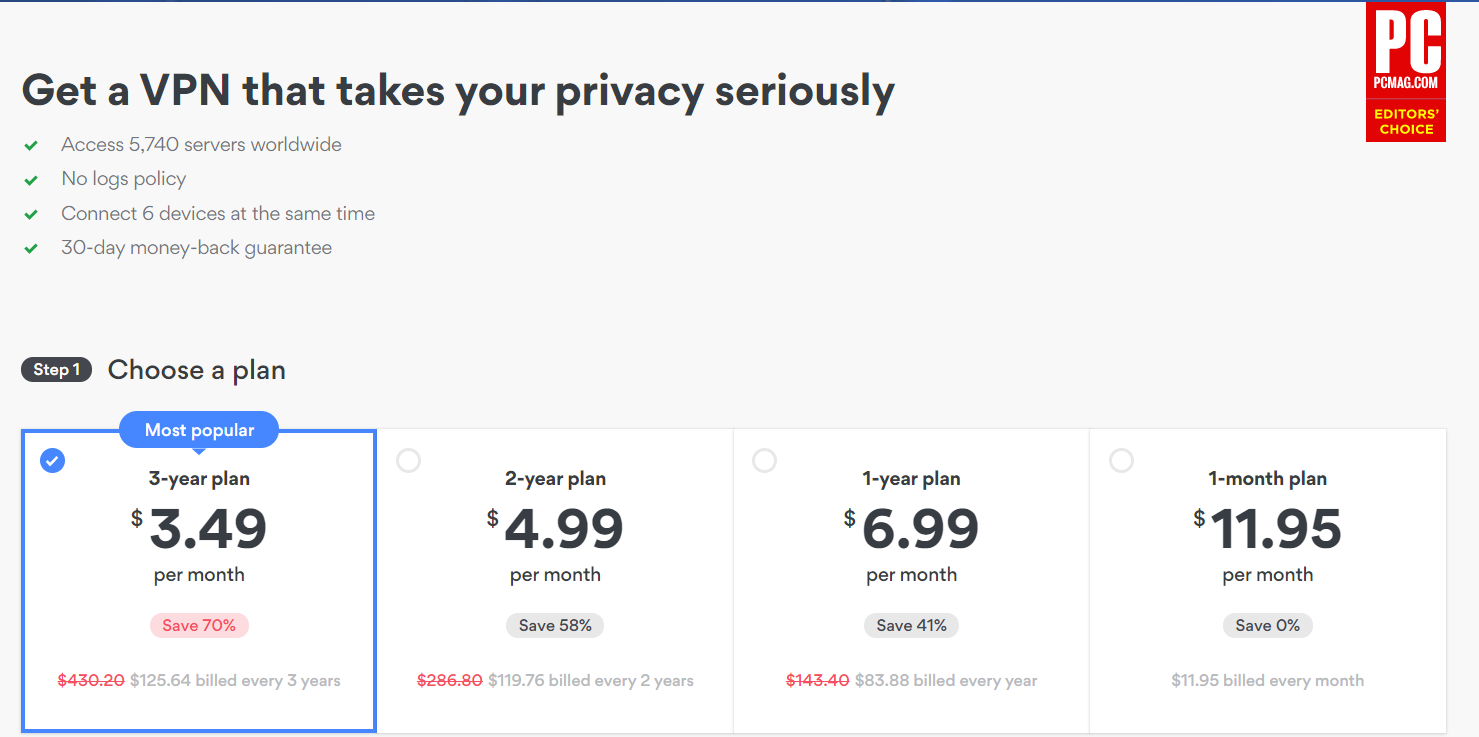The width and height of the screenshot is (1479, 737).
Task: Click the checkmark beside No logs policy
Action: 31,180
